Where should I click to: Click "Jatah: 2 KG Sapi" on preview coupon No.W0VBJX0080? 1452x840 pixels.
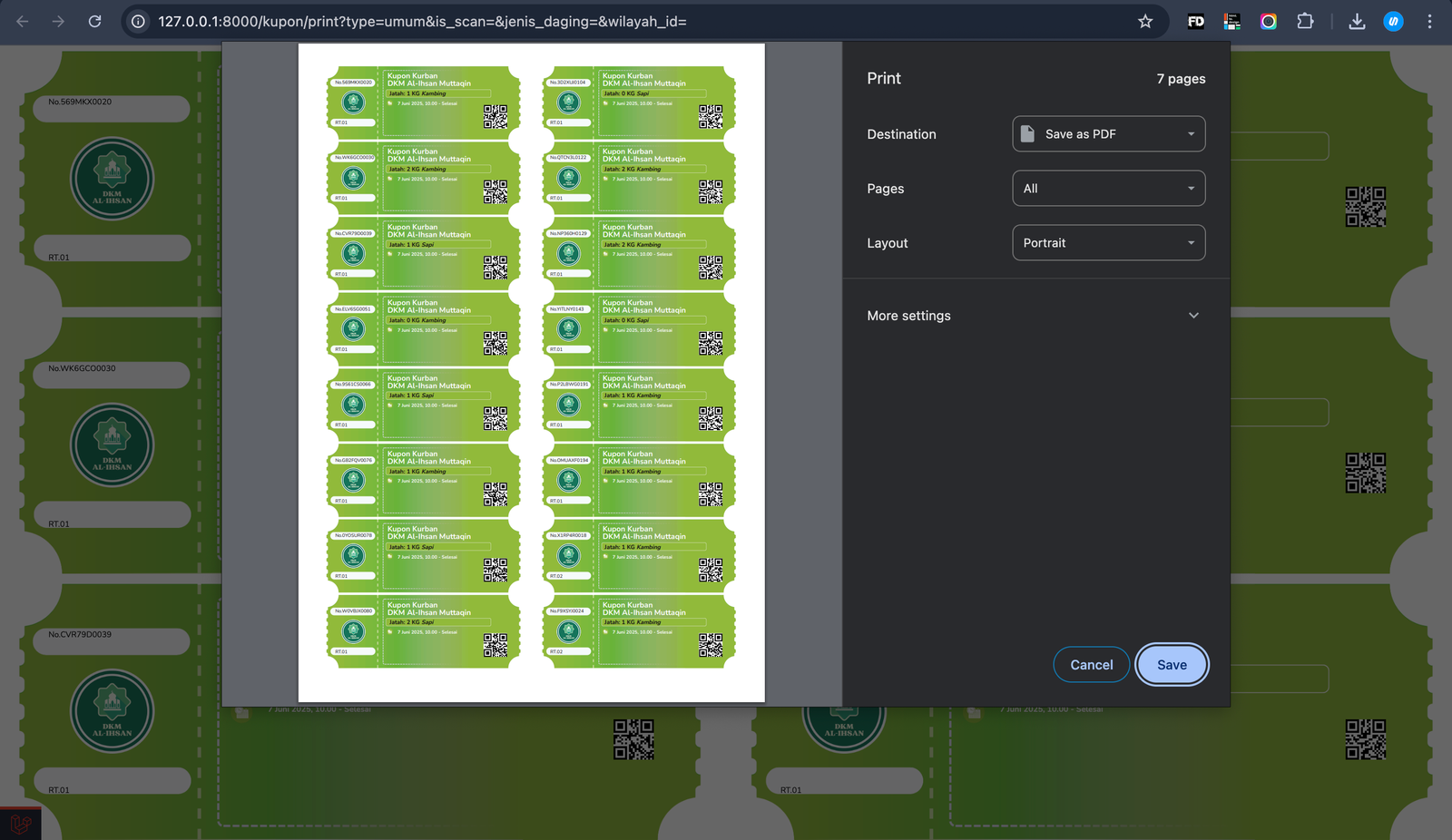coord(411,622)
